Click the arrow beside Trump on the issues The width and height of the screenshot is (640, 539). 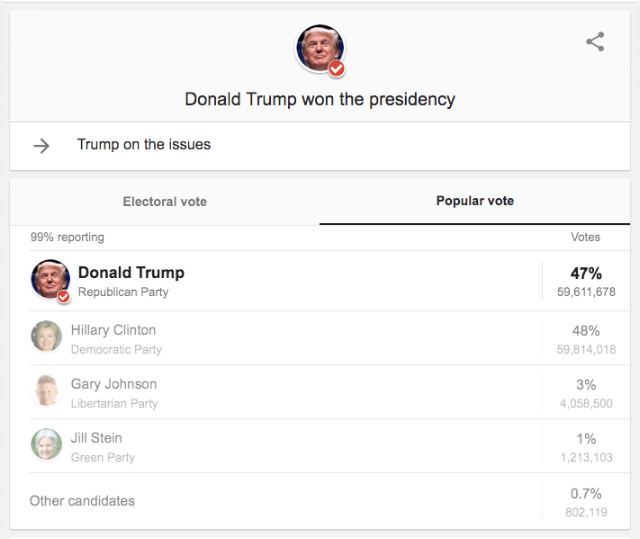tap(41, 146)
